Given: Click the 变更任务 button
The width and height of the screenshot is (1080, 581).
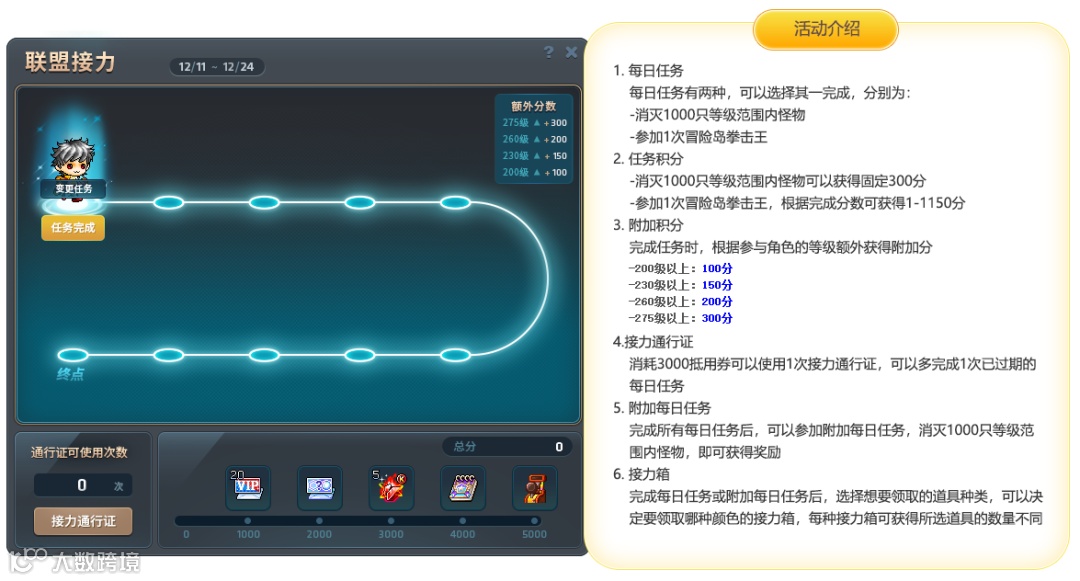Looking at the screenshot, I should point(73,189).
